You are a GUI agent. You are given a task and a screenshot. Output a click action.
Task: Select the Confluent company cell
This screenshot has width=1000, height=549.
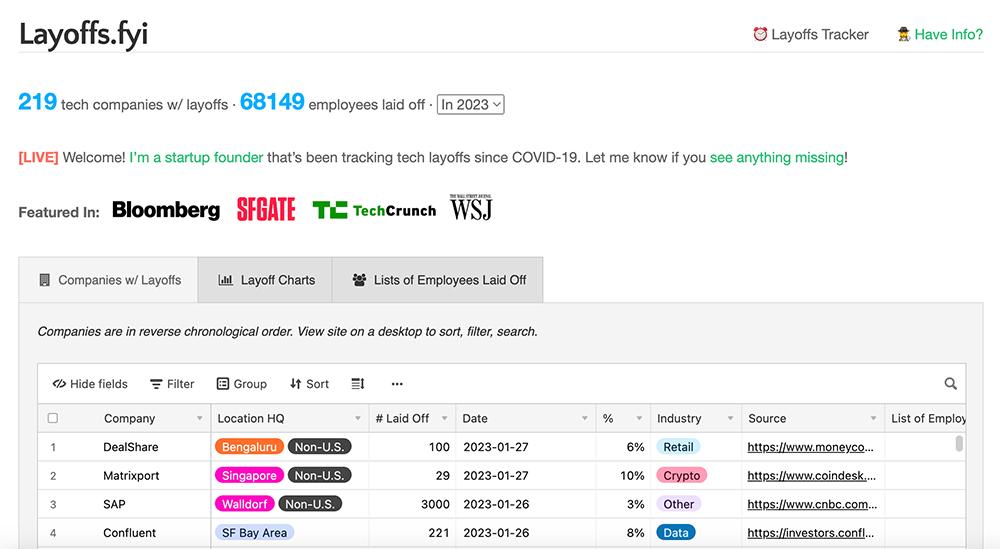129,533
